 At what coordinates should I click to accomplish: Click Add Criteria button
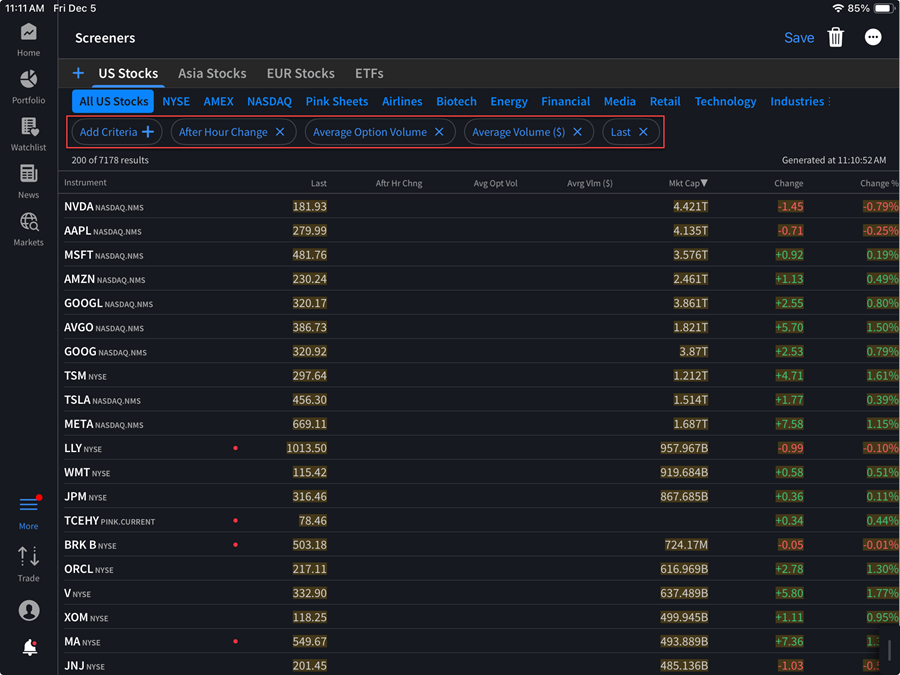click(116, 132)
